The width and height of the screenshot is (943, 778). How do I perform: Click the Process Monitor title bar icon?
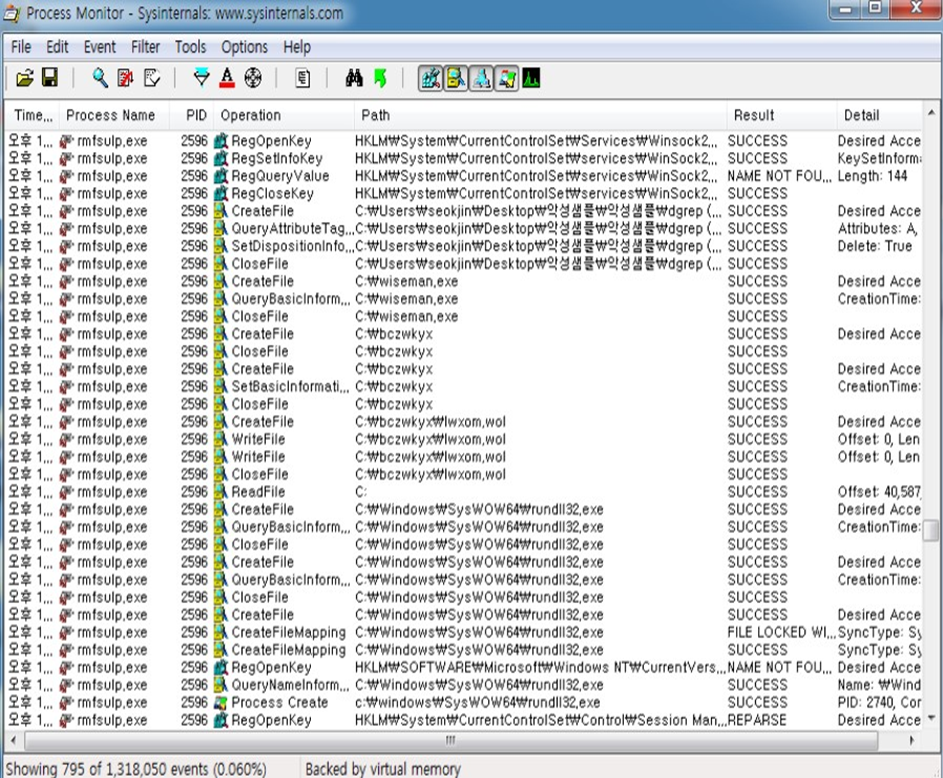pyautogui.click(x=12, y=13)
